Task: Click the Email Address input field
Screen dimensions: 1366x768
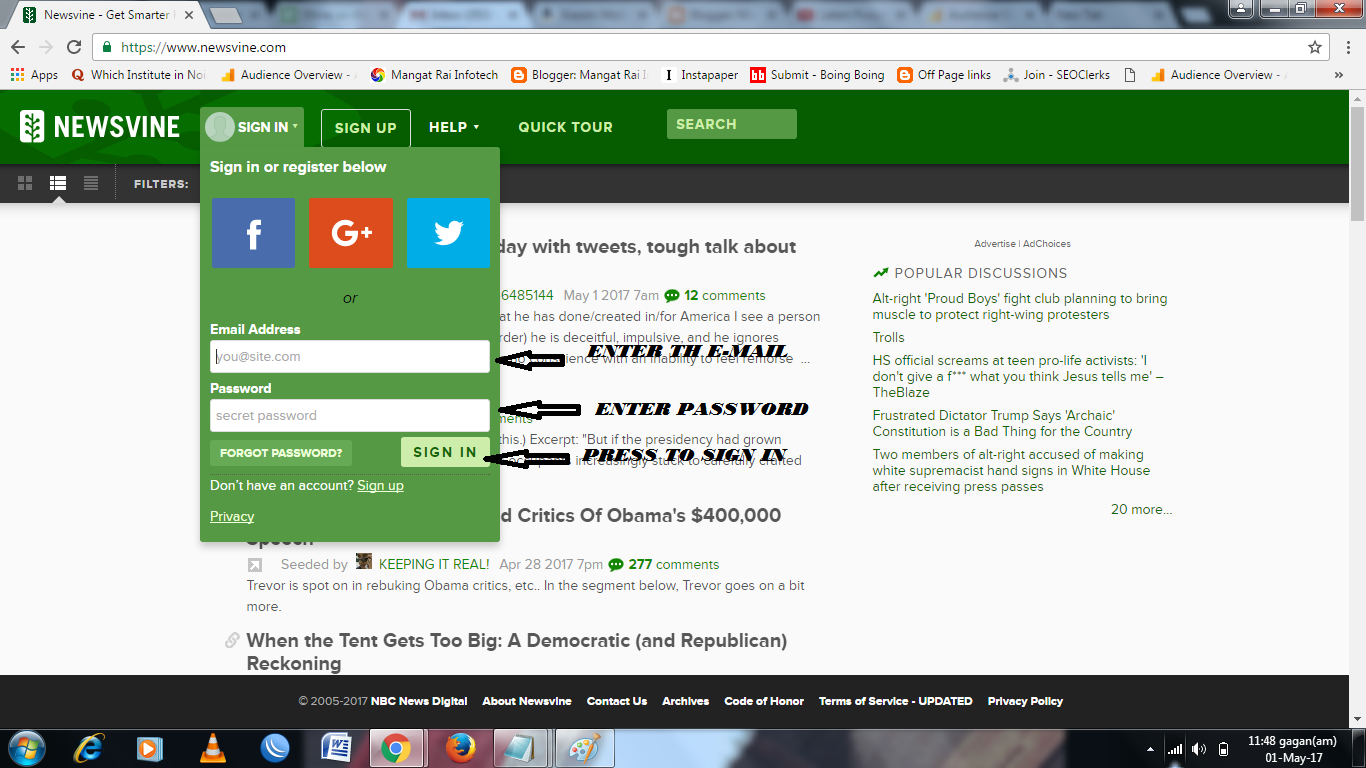Action: pos(350,357)
